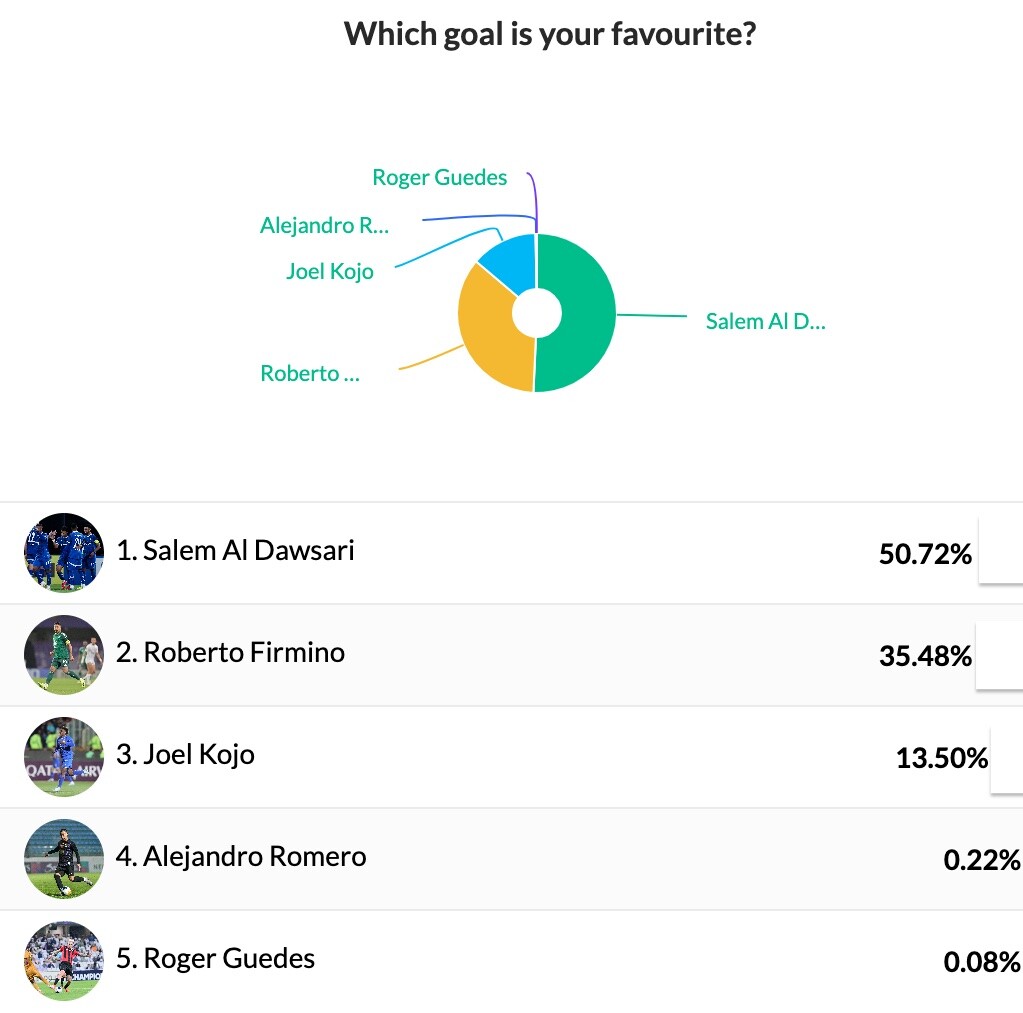
Task: Click Alejandro Romero's circular photo thumbnail
Action: [x=64, y=858]
